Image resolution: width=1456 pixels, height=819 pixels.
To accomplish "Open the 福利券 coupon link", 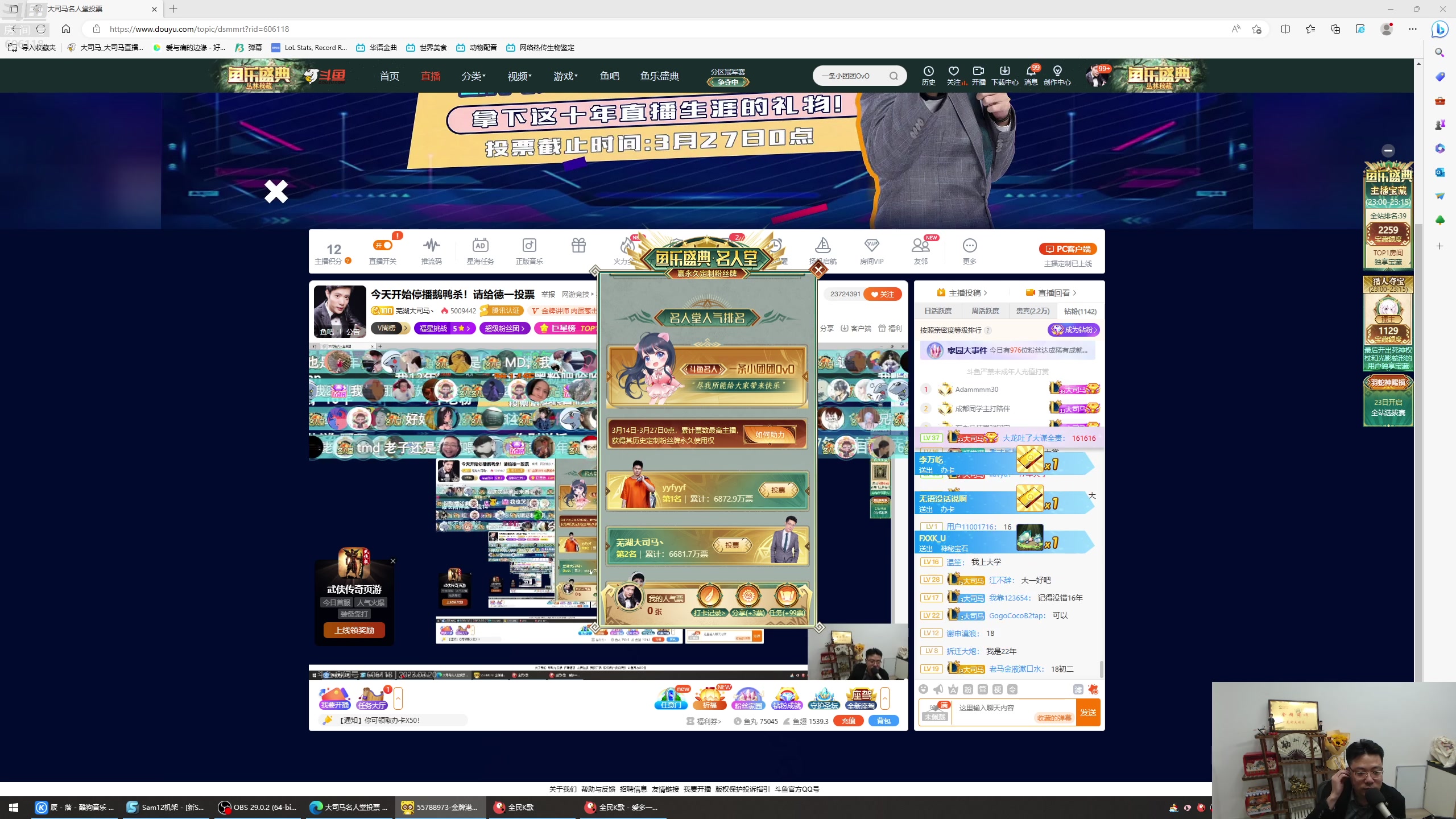I will (x=704, y=721).
